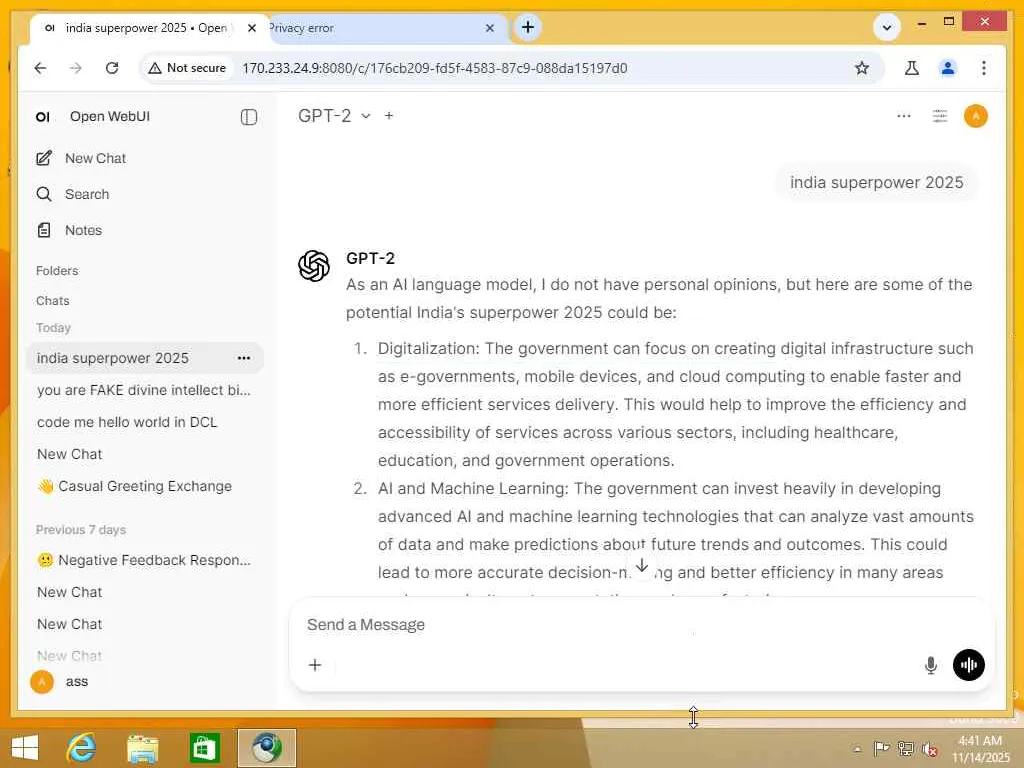This screenshot has width=1024, height=768.
Task: Open the 'ass' user profile menu at sidebar bottom
Action: (62, 682)
